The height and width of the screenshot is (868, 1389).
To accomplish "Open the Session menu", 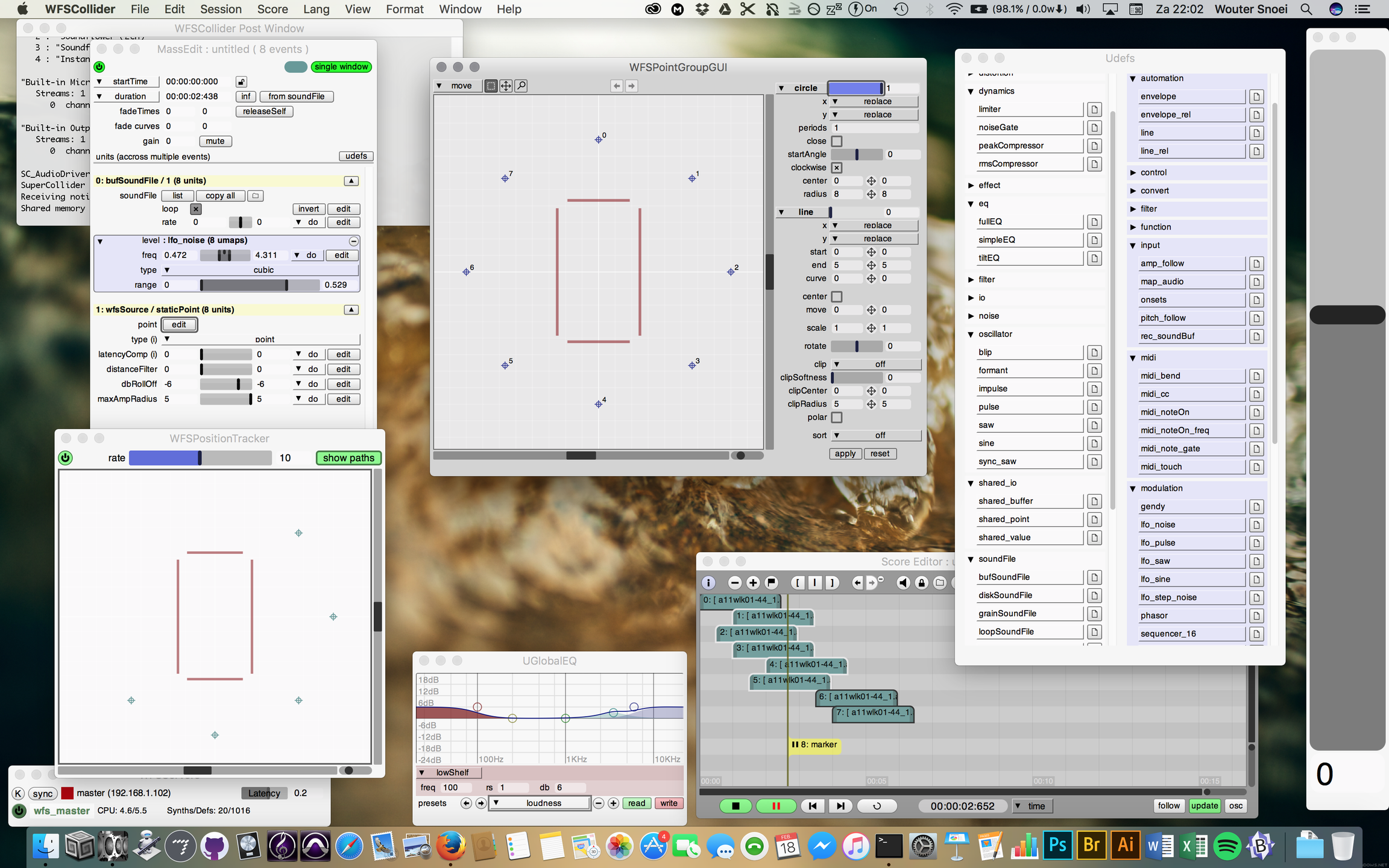I will [x=221, y=9].
